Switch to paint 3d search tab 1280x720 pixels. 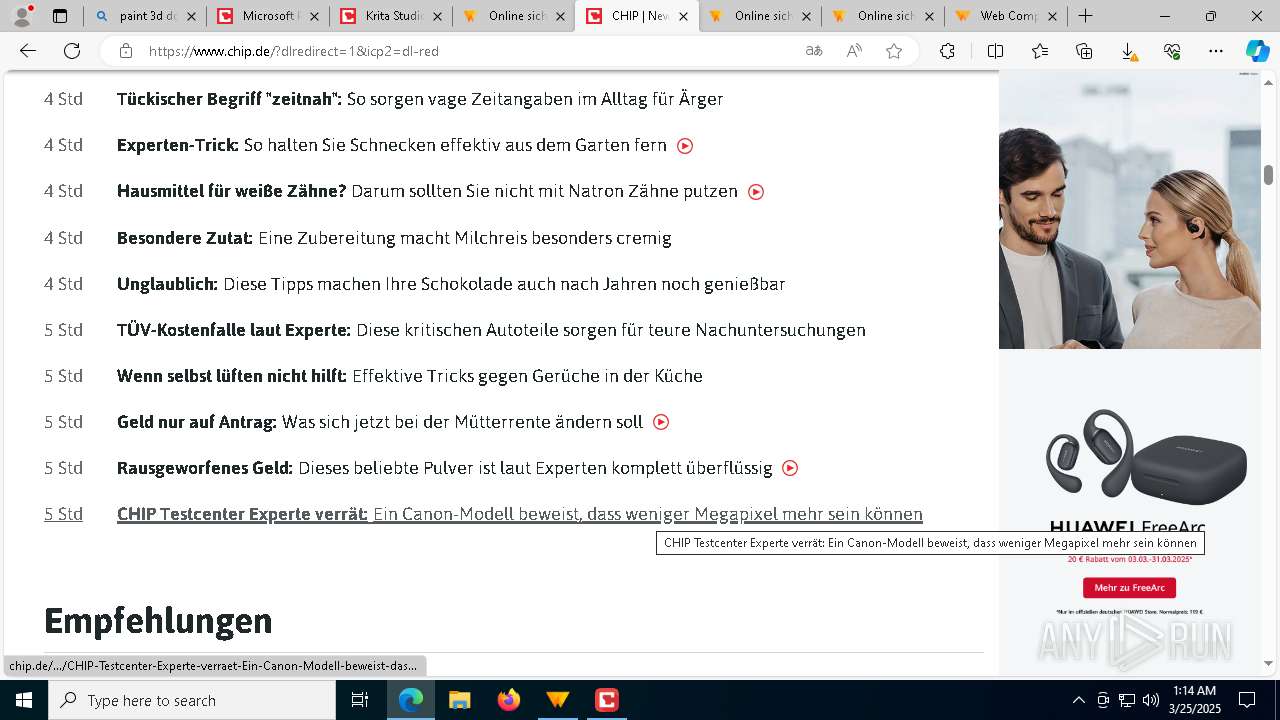tap(145, 16)
